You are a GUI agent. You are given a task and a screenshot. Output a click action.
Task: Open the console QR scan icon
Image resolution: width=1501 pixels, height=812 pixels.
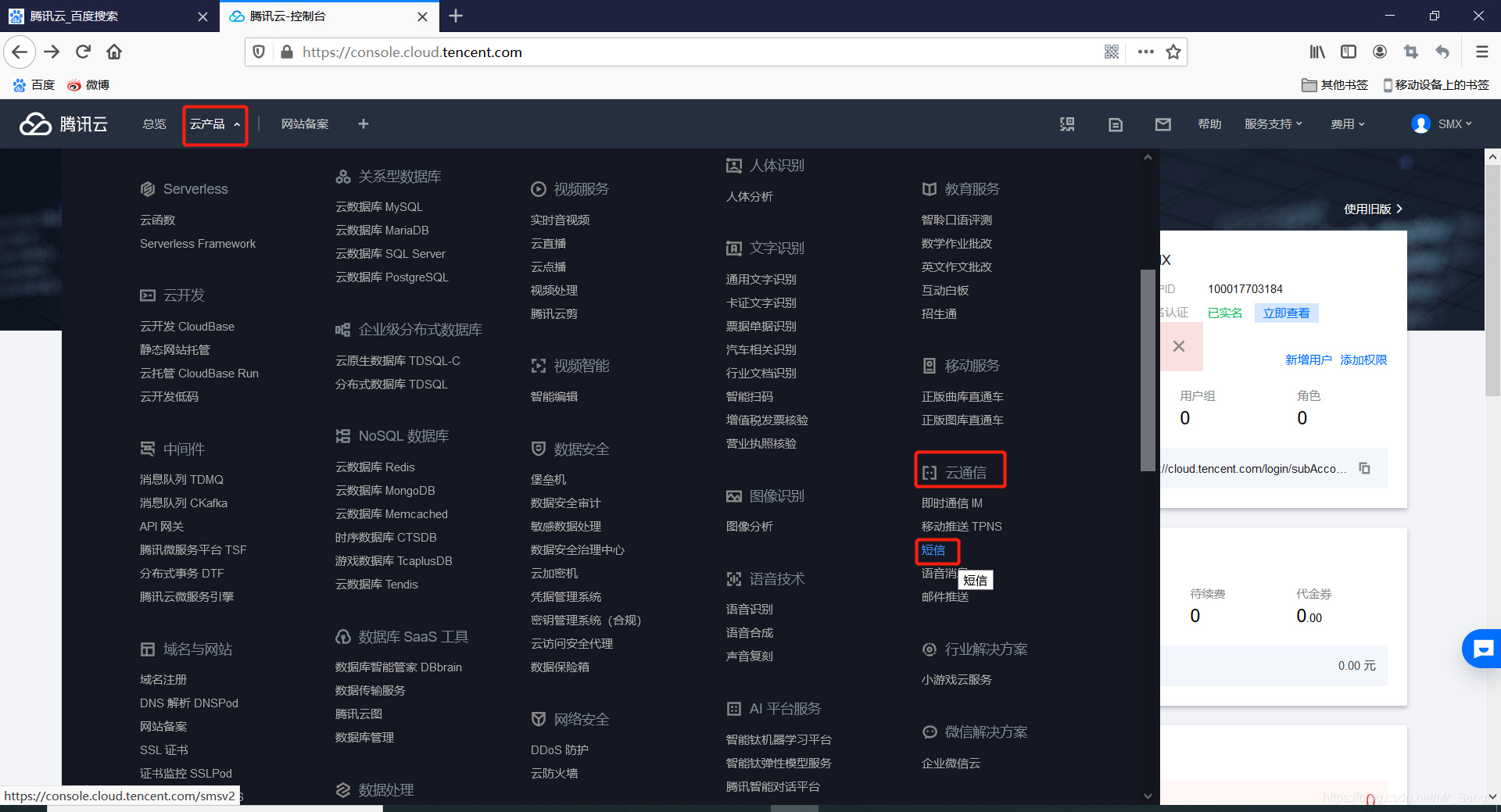click(x=1067, y=124)
